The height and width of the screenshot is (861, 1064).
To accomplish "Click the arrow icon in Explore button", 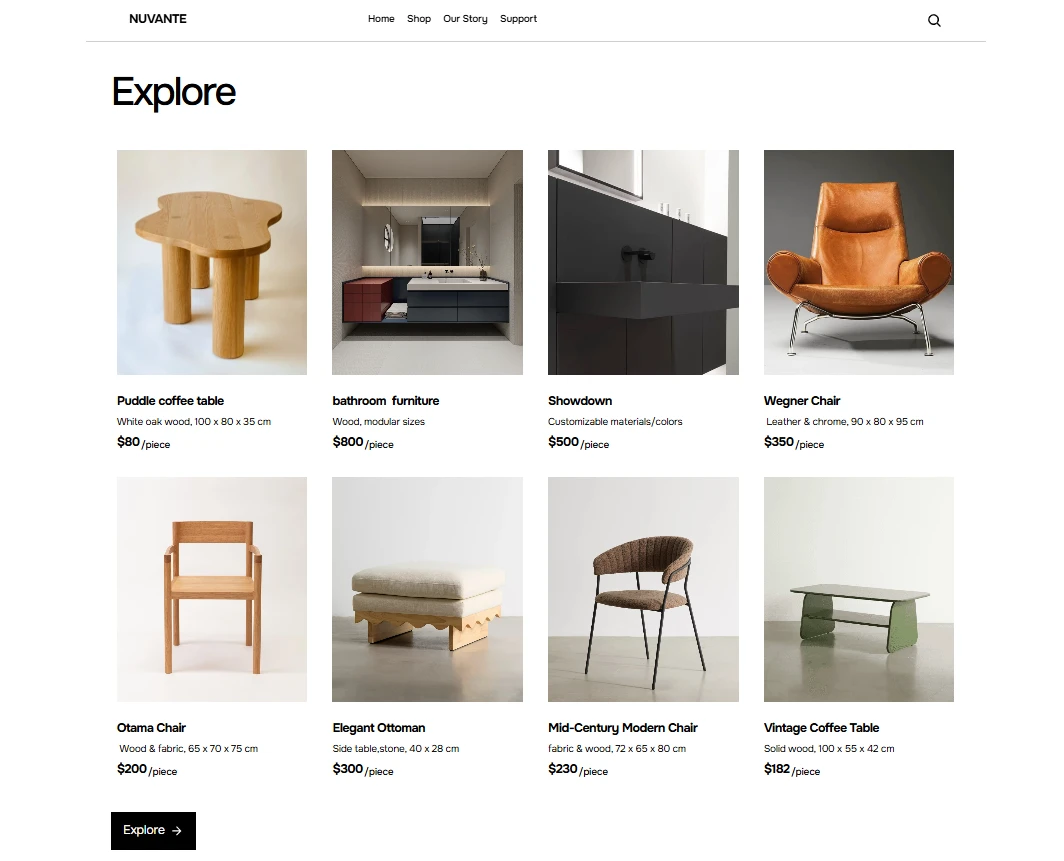I will point(176,830).
